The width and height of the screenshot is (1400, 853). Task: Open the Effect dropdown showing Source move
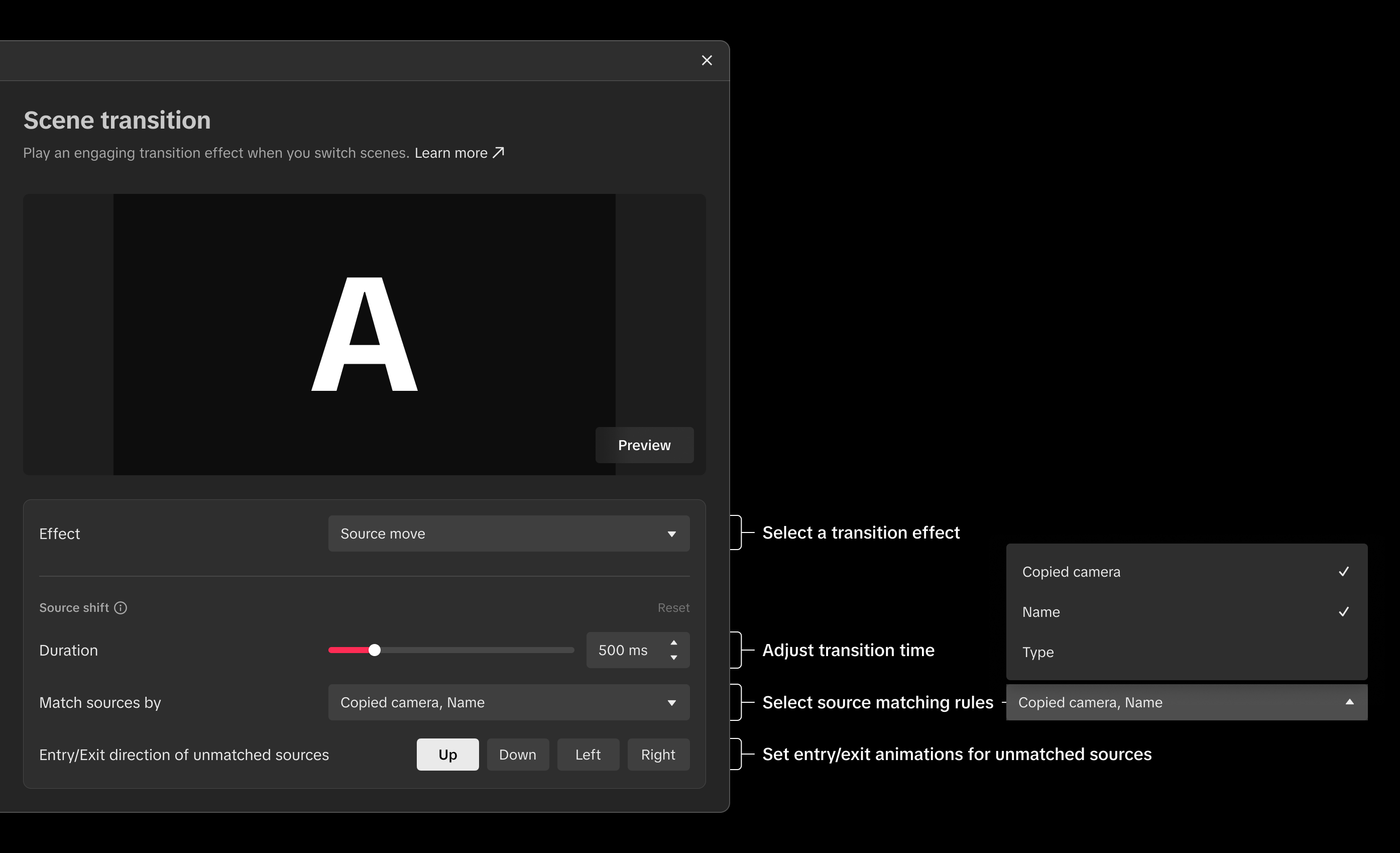coord(508,534)
